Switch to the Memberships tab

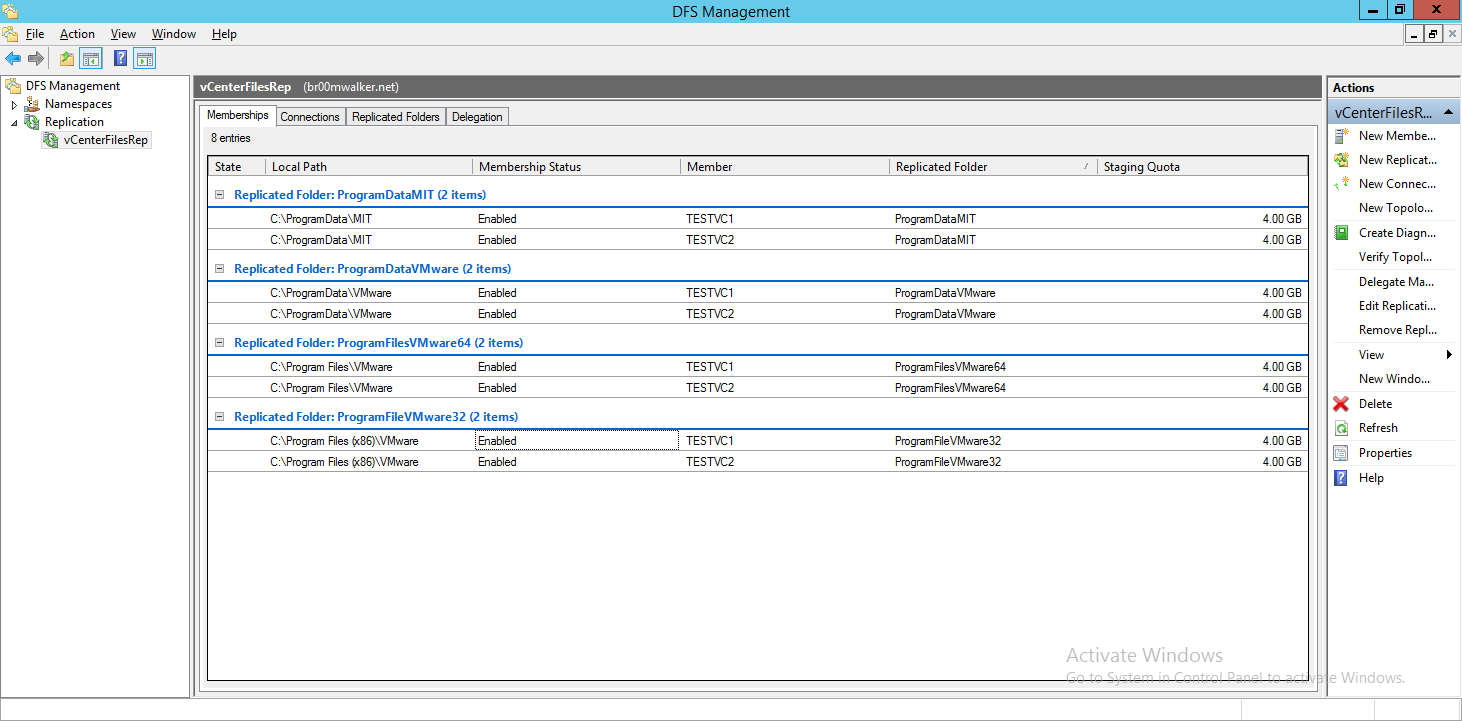tap(237, 115)
